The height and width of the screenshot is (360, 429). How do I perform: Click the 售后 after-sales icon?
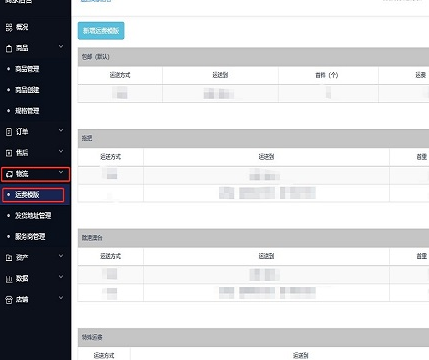[9, 153]
